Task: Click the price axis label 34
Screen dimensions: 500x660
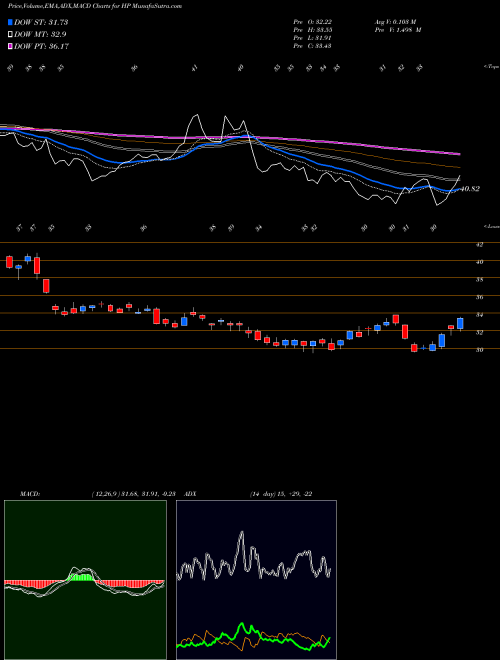Action: (479, 315)
